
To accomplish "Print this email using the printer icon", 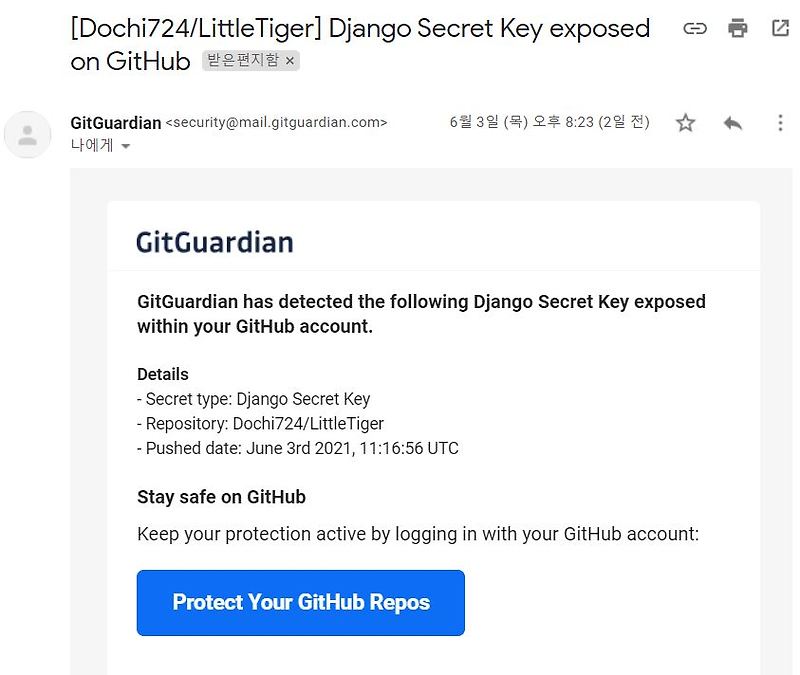I will tap(737, 28).
